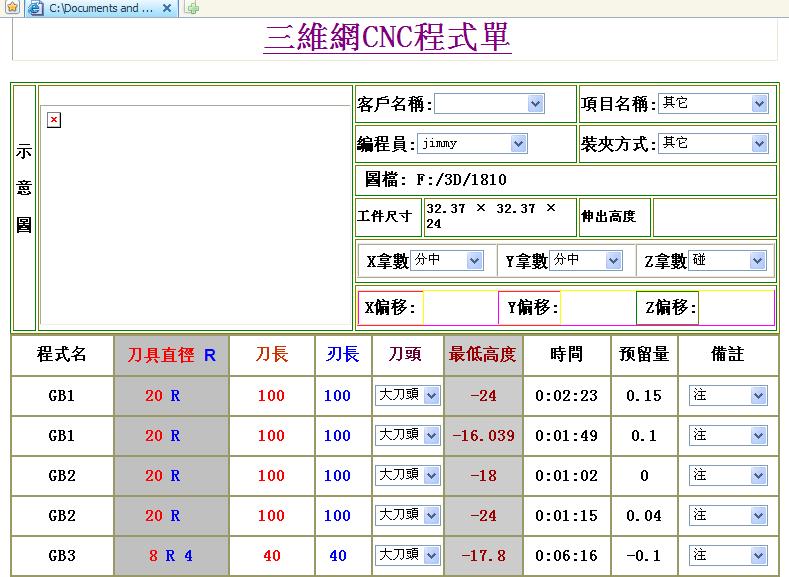Screen dimensions: 789x577
Task: Click the 刃長 column header
Action: pyautogui.click(x=343, y=355)
